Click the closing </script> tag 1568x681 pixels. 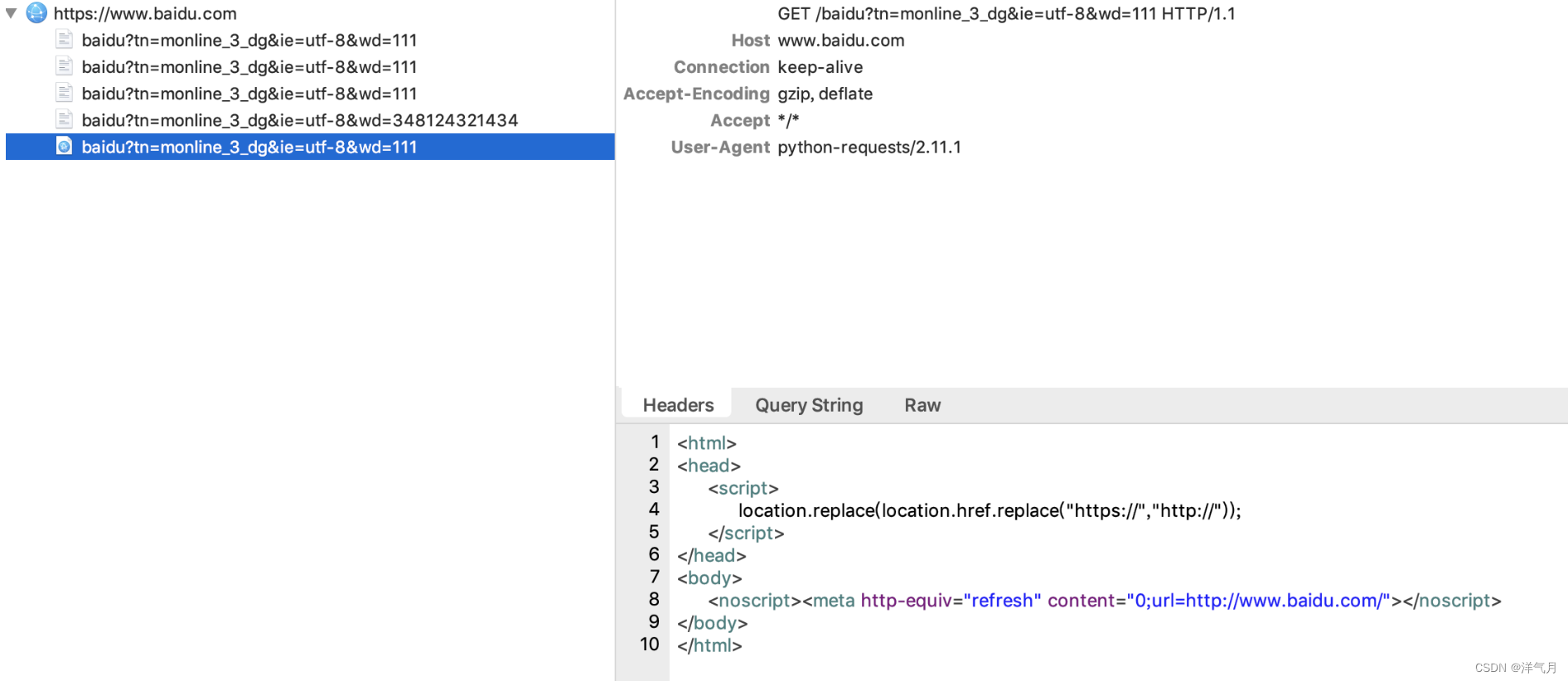click(746, 533)
